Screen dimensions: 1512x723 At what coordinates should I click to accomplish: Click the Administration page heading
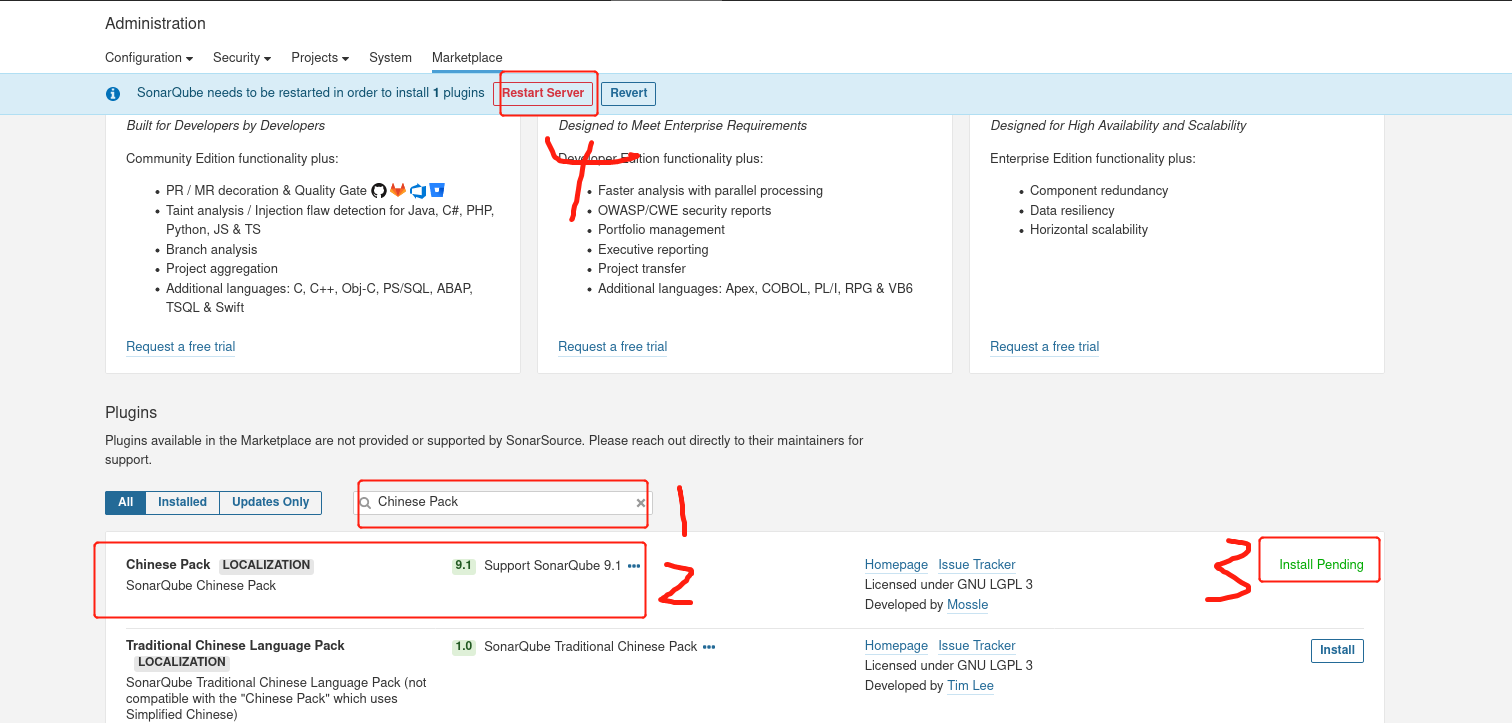point(155,24)
